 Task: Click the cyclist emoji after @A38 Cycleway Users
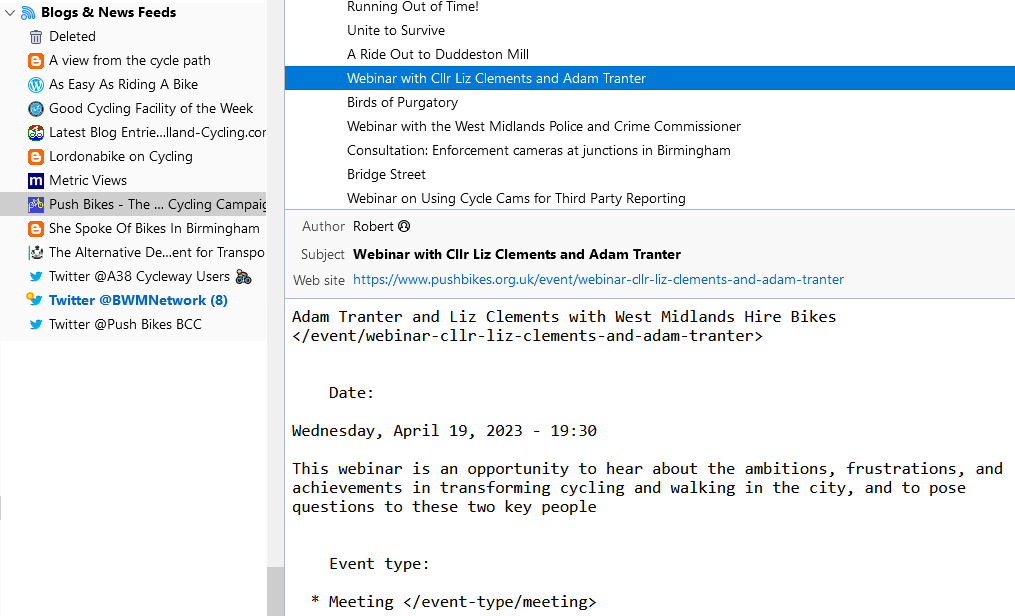[x=244, y=276]
